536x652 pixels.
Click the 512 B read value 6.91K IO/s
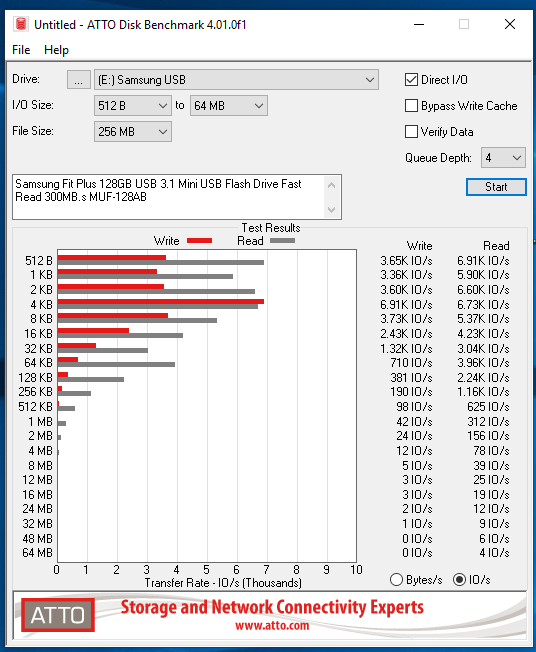click(x=483, y=261)
